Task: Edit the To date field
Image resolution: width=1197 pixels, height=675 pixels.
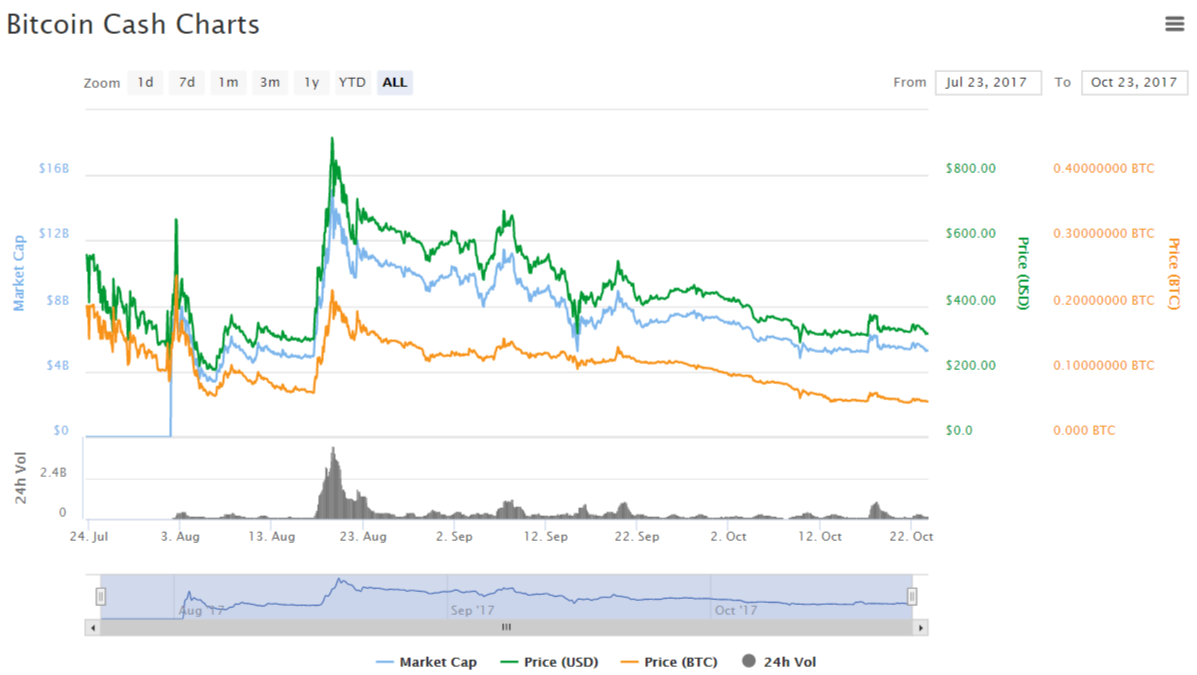Action: pos(1134,82)
